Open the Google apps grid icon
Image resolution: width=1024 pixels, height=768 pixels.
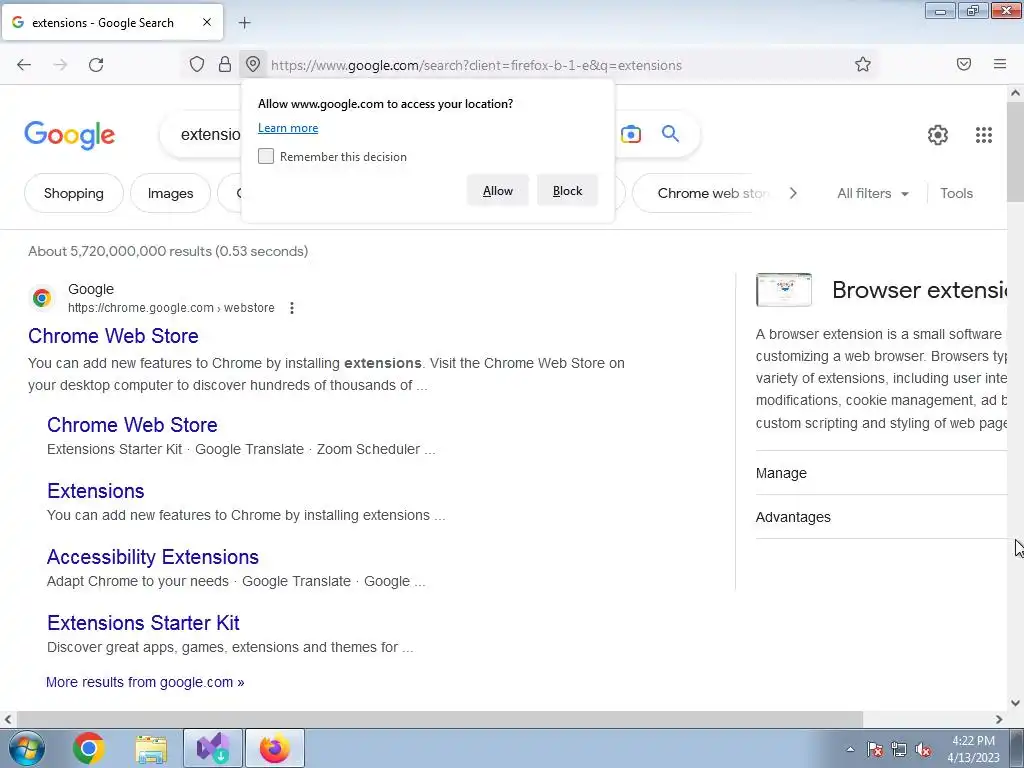984,135
